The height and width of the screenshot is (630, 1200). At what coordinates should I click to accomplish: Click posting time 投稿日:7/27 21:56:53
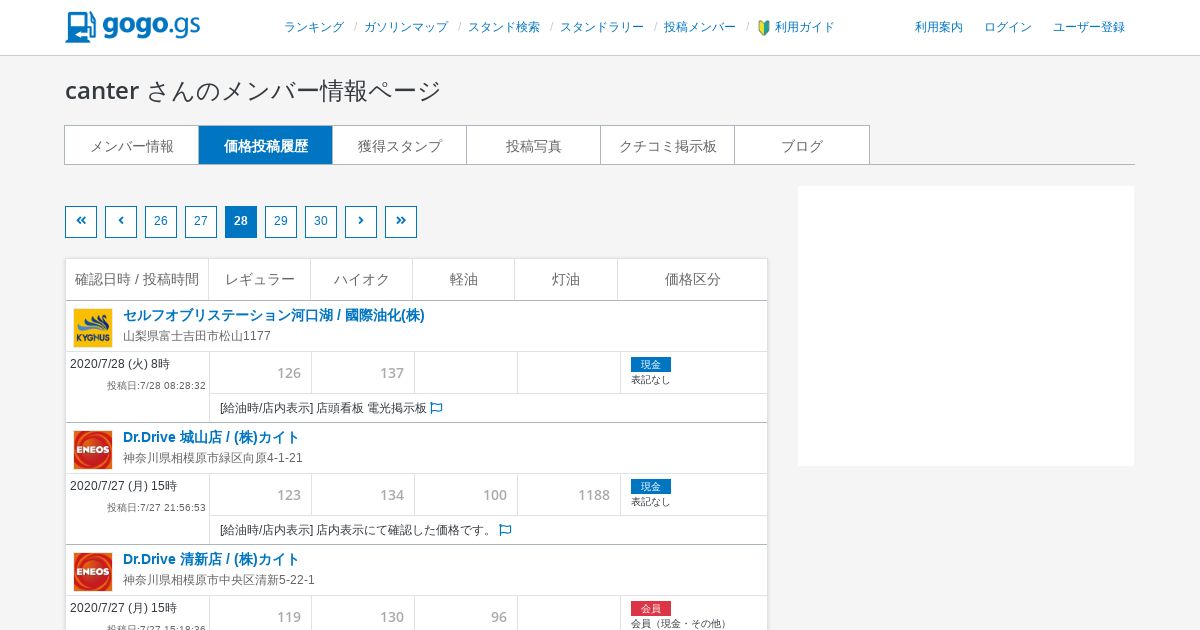click(156, 508)
